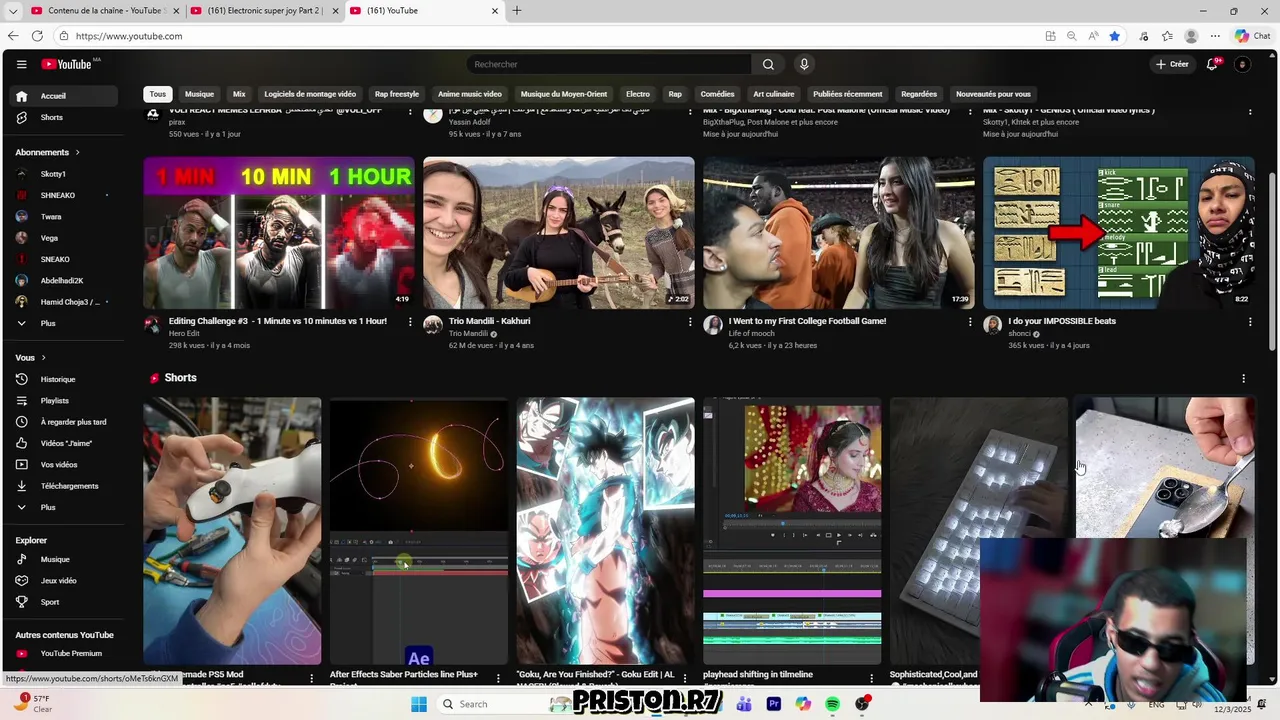Switch to Electronic super joy Part 2 tab
The width and height of the screenshot is (1280, 720).
coord(264,11)
